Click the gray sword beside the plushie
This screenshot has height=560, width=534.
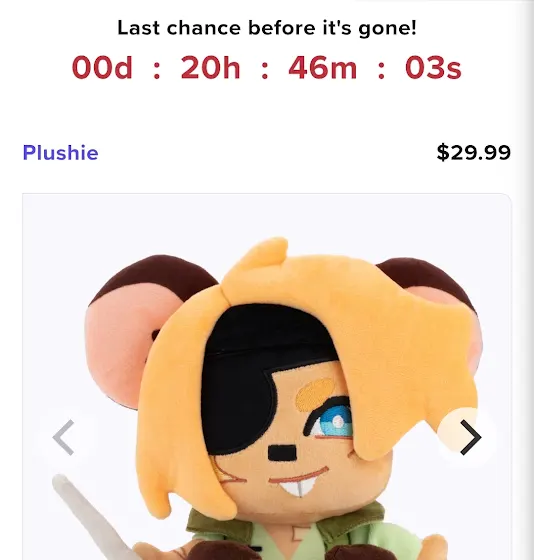coord(89,518)
